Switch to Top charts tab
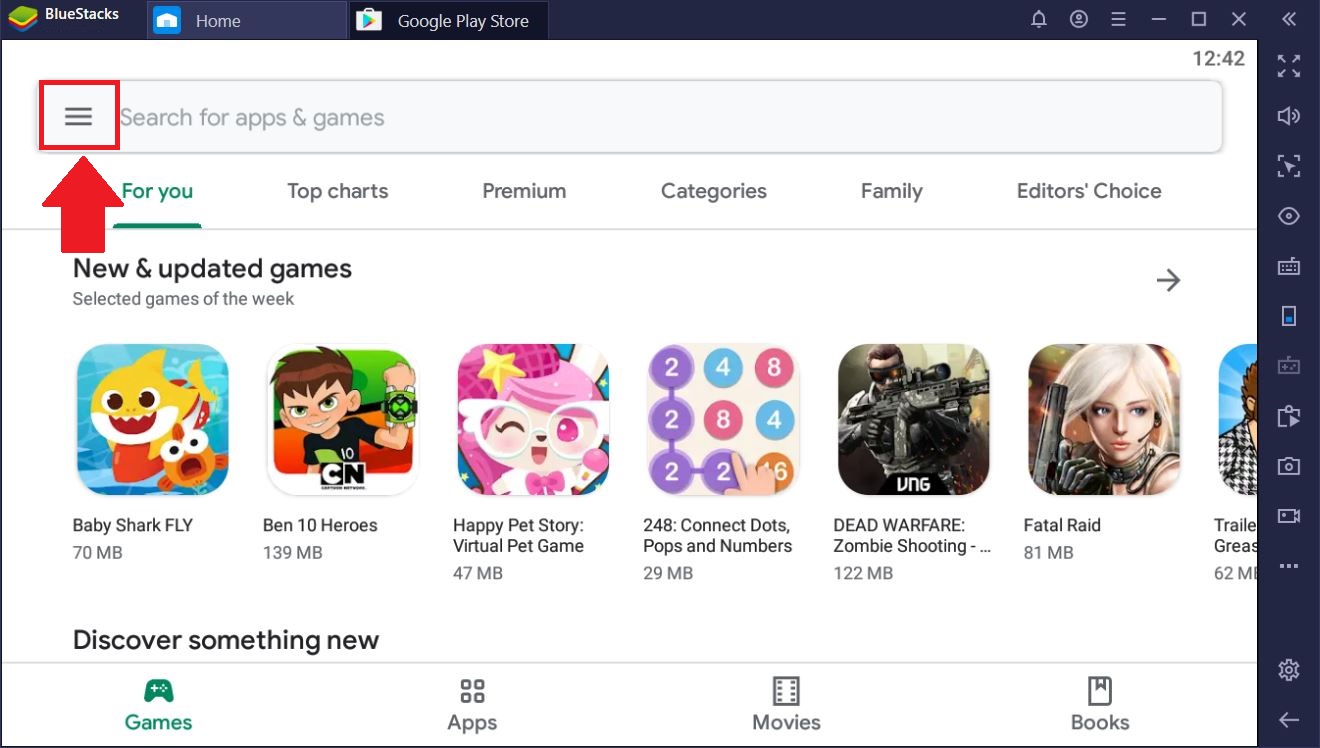The height and width of the screenshot is (748, 1320). click(337, 191)
